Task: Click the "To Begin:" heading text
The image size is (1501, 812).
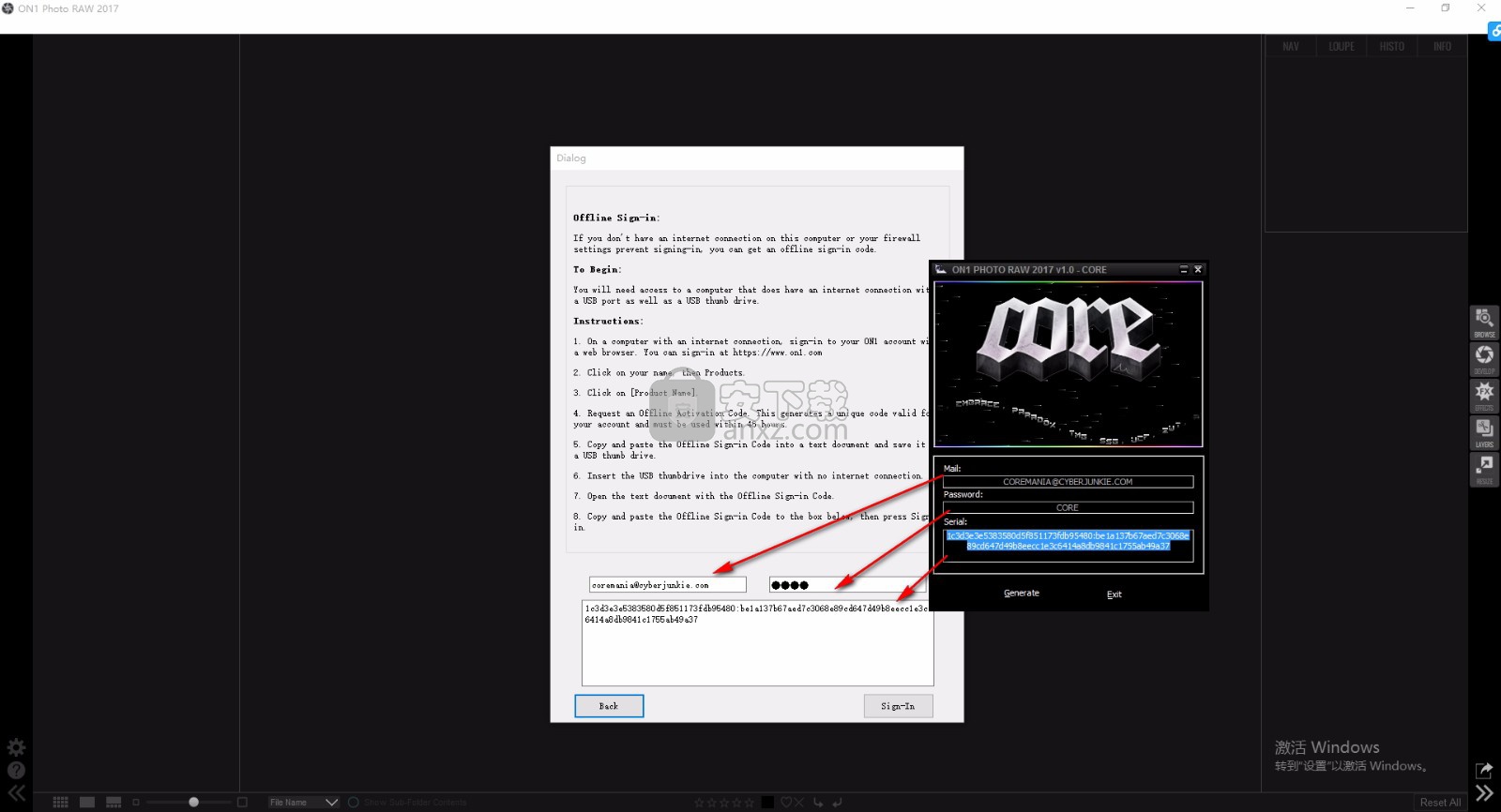Action: (x=597, y=270)
